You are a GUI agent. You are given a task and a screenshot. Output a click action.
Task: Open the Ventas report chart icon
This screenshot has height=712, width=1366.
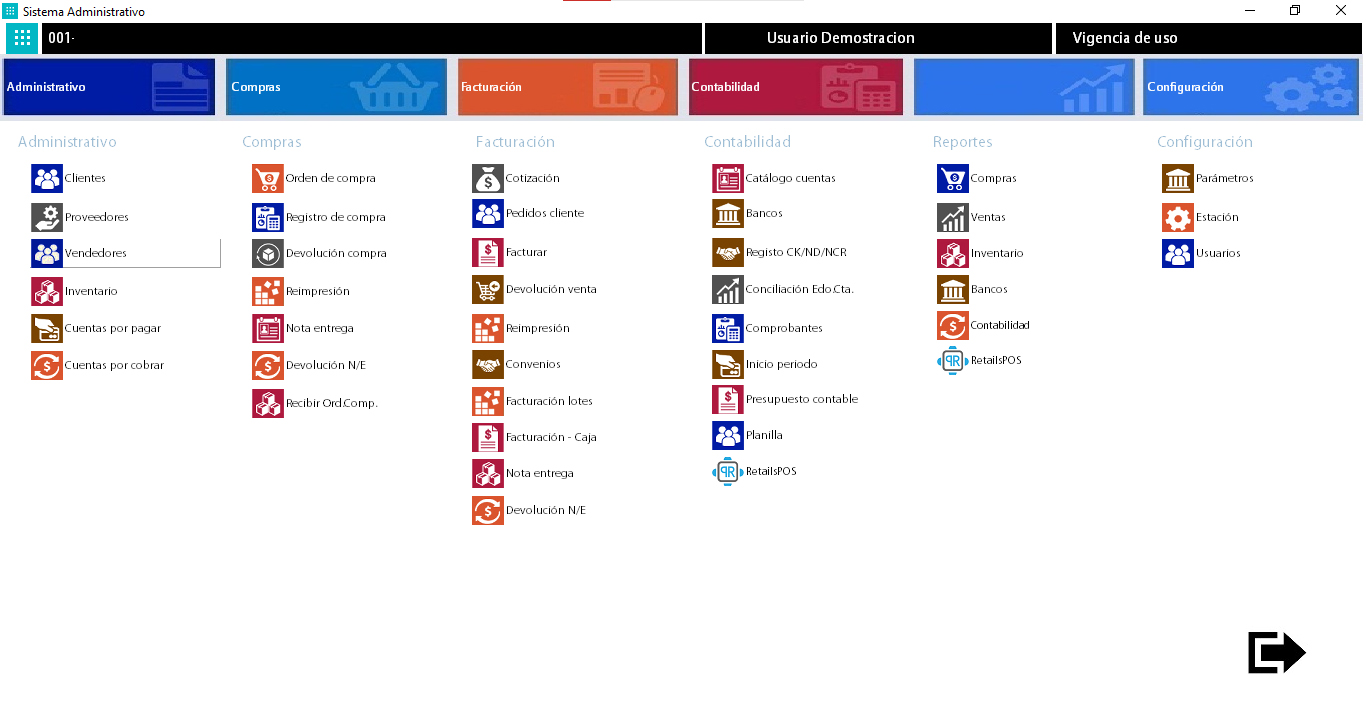click(x=952, y=217)
